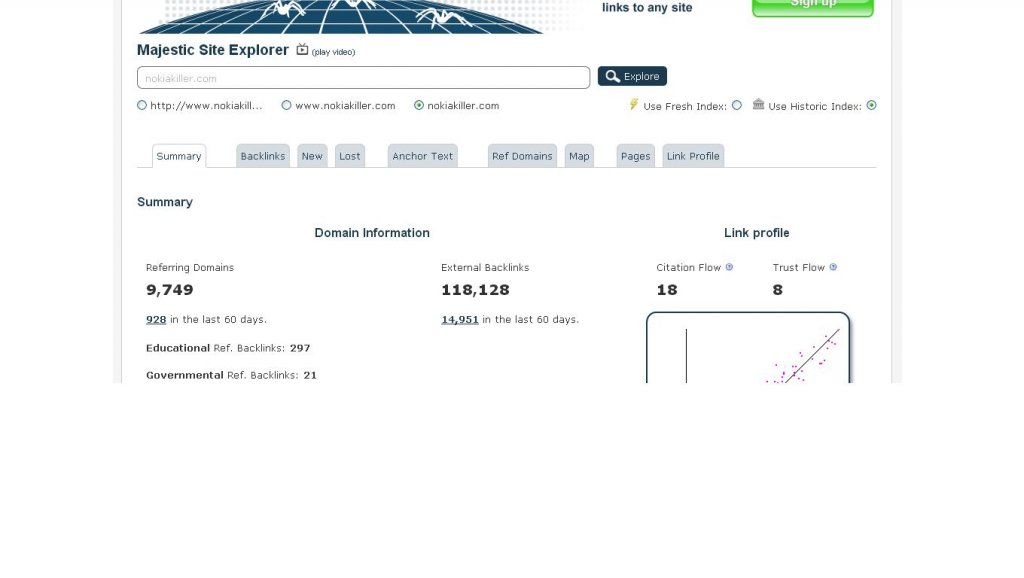
Task: Click the 9,749 referring domains value
Action: coord(170,290)
